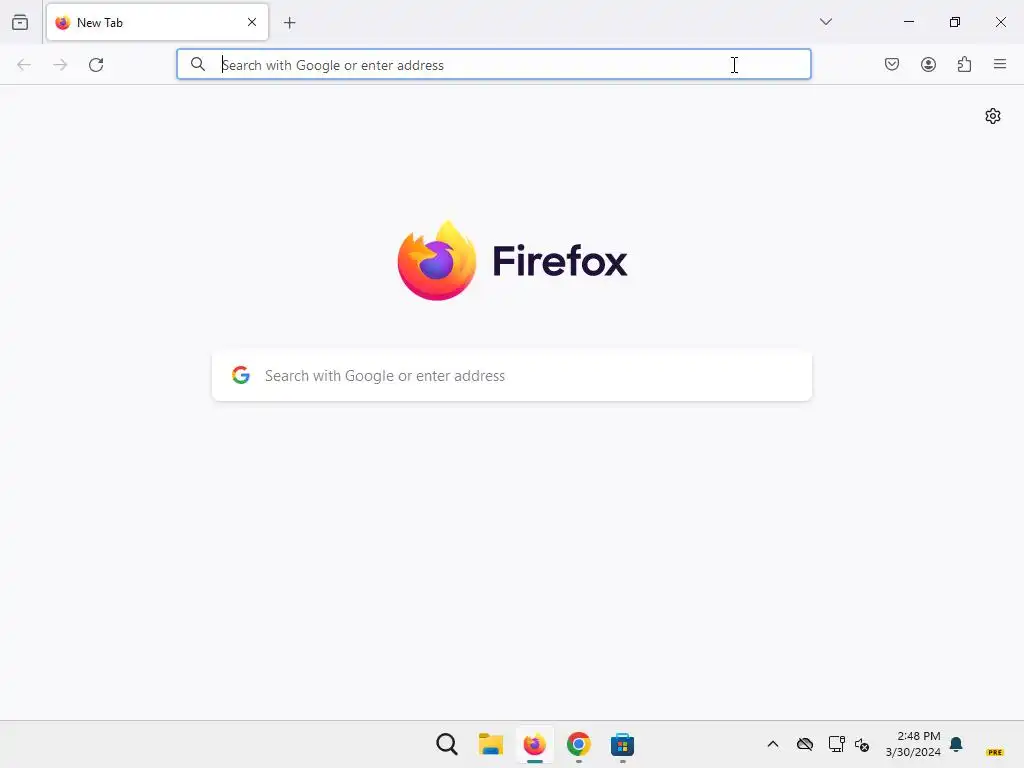Personalize new tab with gear icon
The width and height of the screenshot is (1024, 768).
[993, 116]
